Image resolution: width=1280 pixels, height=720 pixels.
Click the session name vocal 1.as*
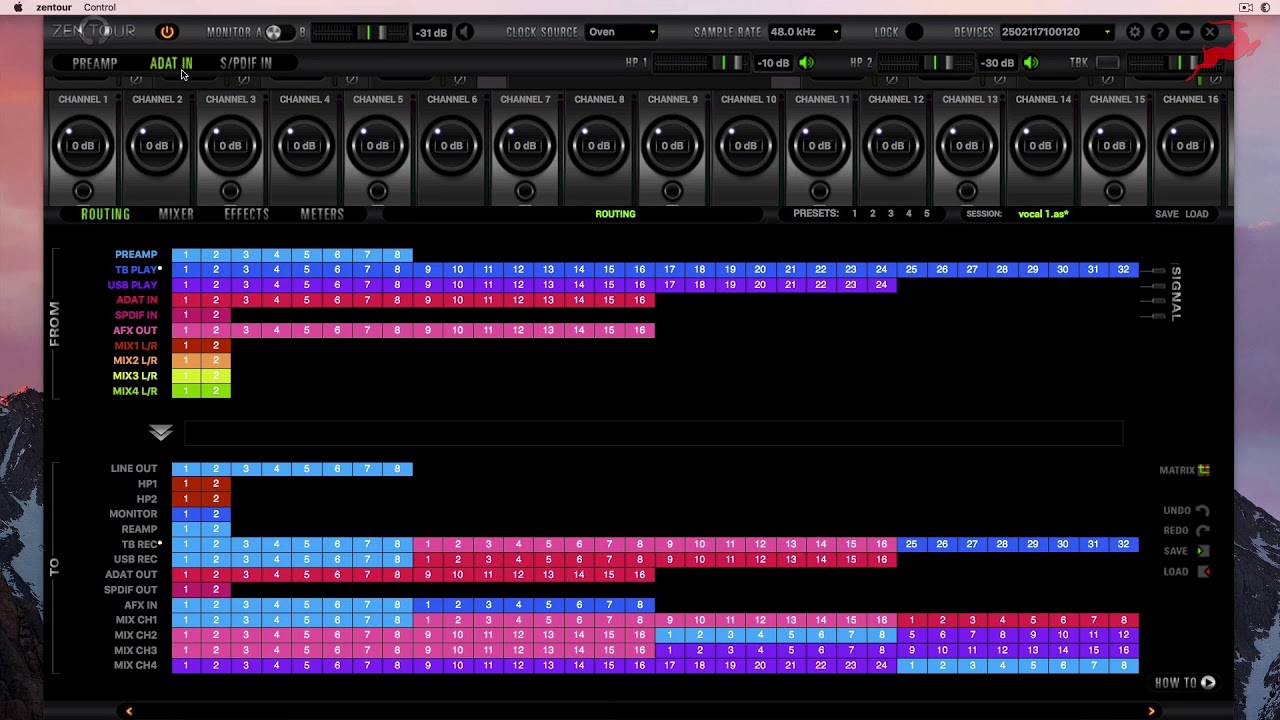tap(1043, 214)
